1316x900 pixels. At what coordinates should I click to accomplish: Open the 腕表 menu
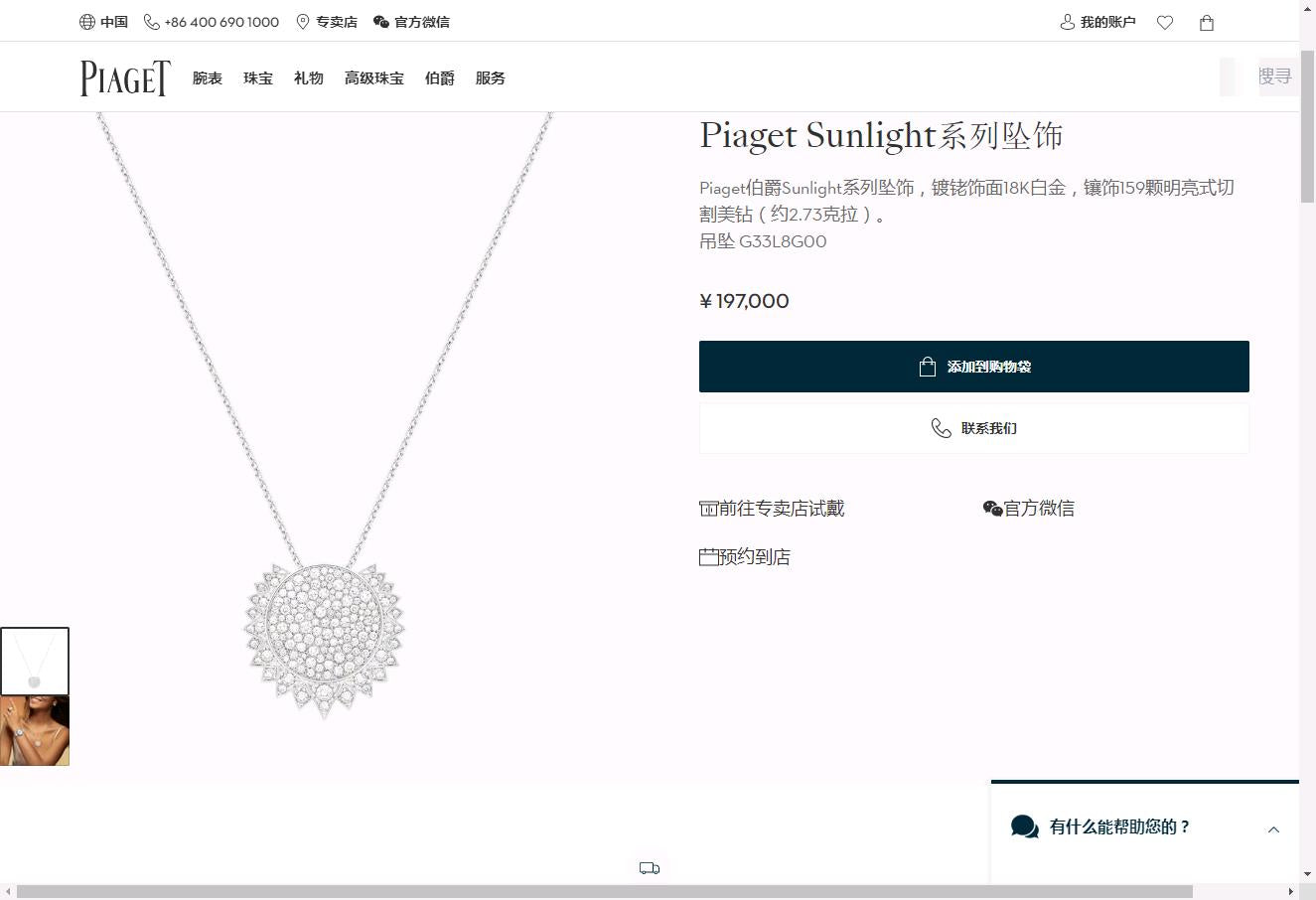208,78
